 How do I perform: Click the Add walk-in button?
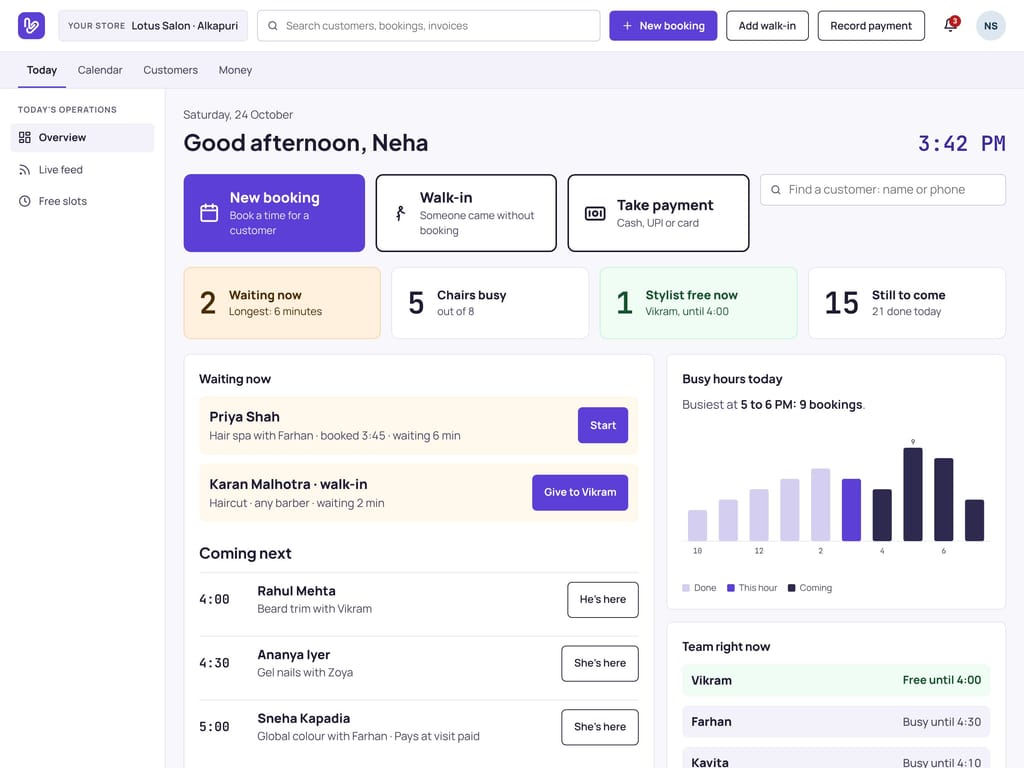pos(767,25)
